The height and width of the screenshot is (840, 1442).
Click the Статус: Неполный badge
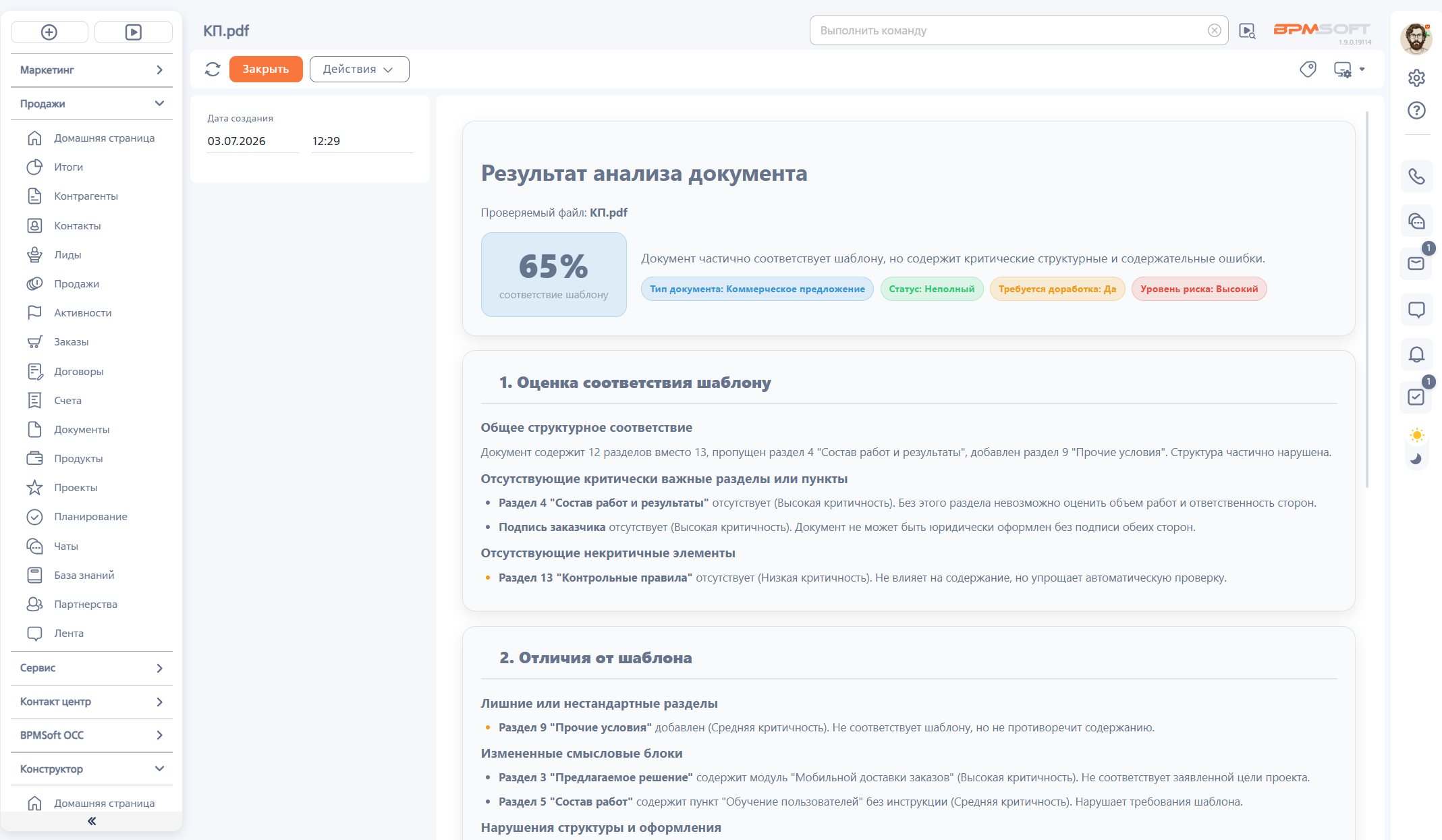pyautogui.click(x=932, y=289)
